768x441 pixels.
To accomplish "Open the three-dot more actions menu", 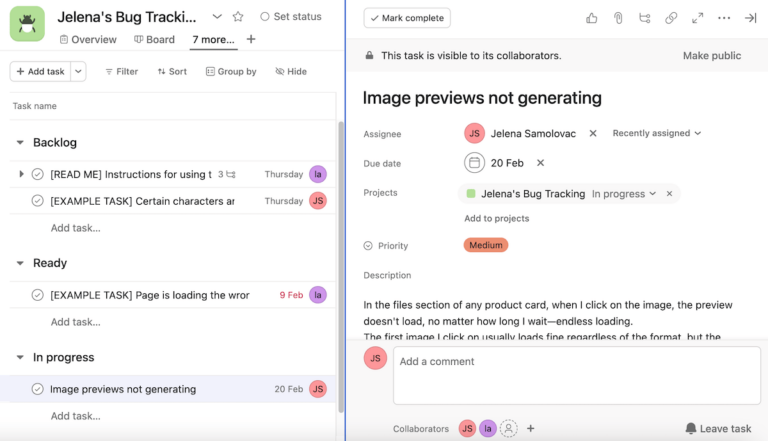I will pyautogui.click(x=724, y=18).
